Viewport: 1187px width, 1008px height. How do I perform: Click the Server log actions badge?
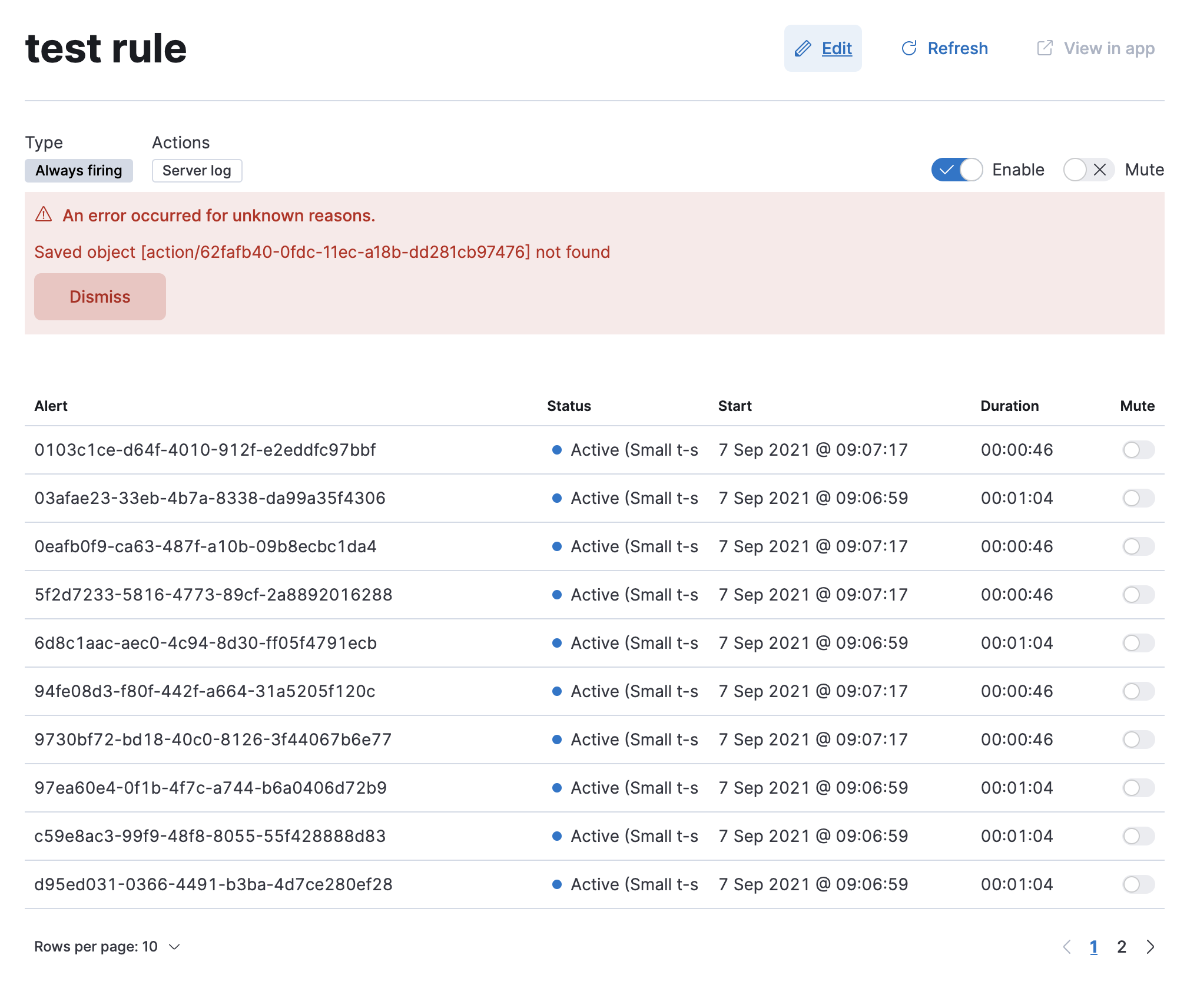(197, 171)
